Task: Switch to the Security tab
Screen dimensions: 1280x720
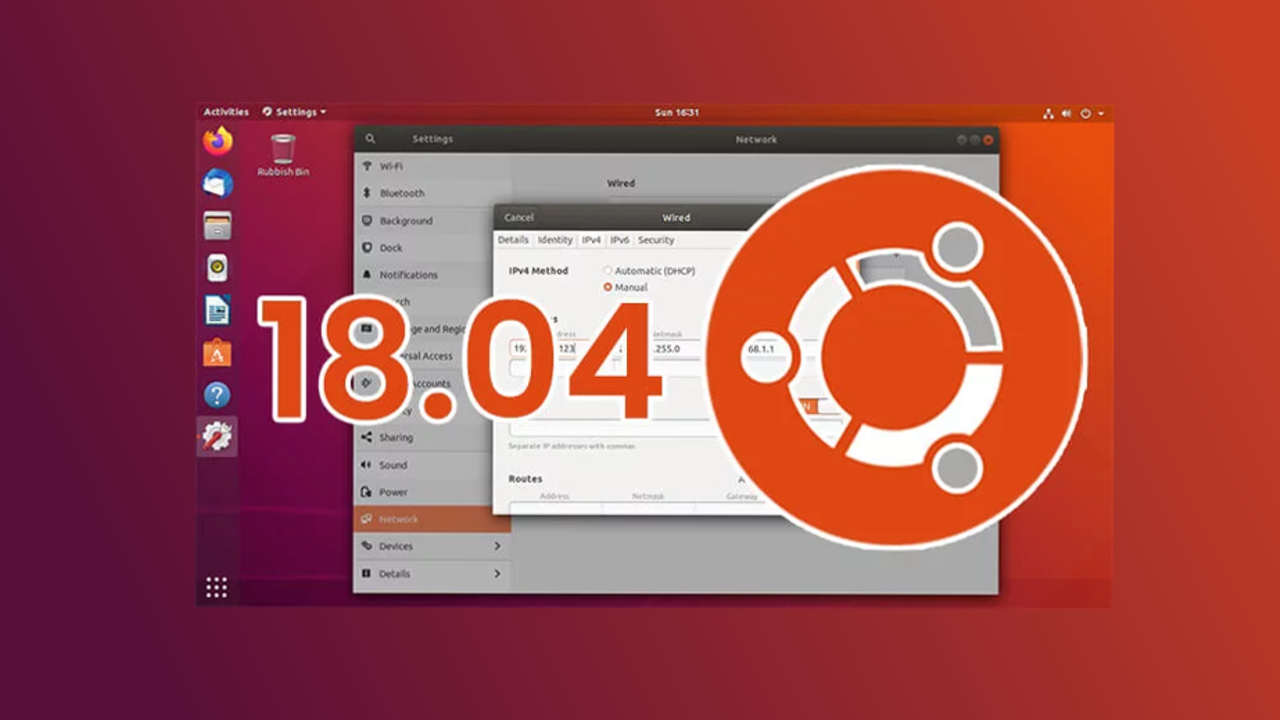Action: click(x=656, y=240)
